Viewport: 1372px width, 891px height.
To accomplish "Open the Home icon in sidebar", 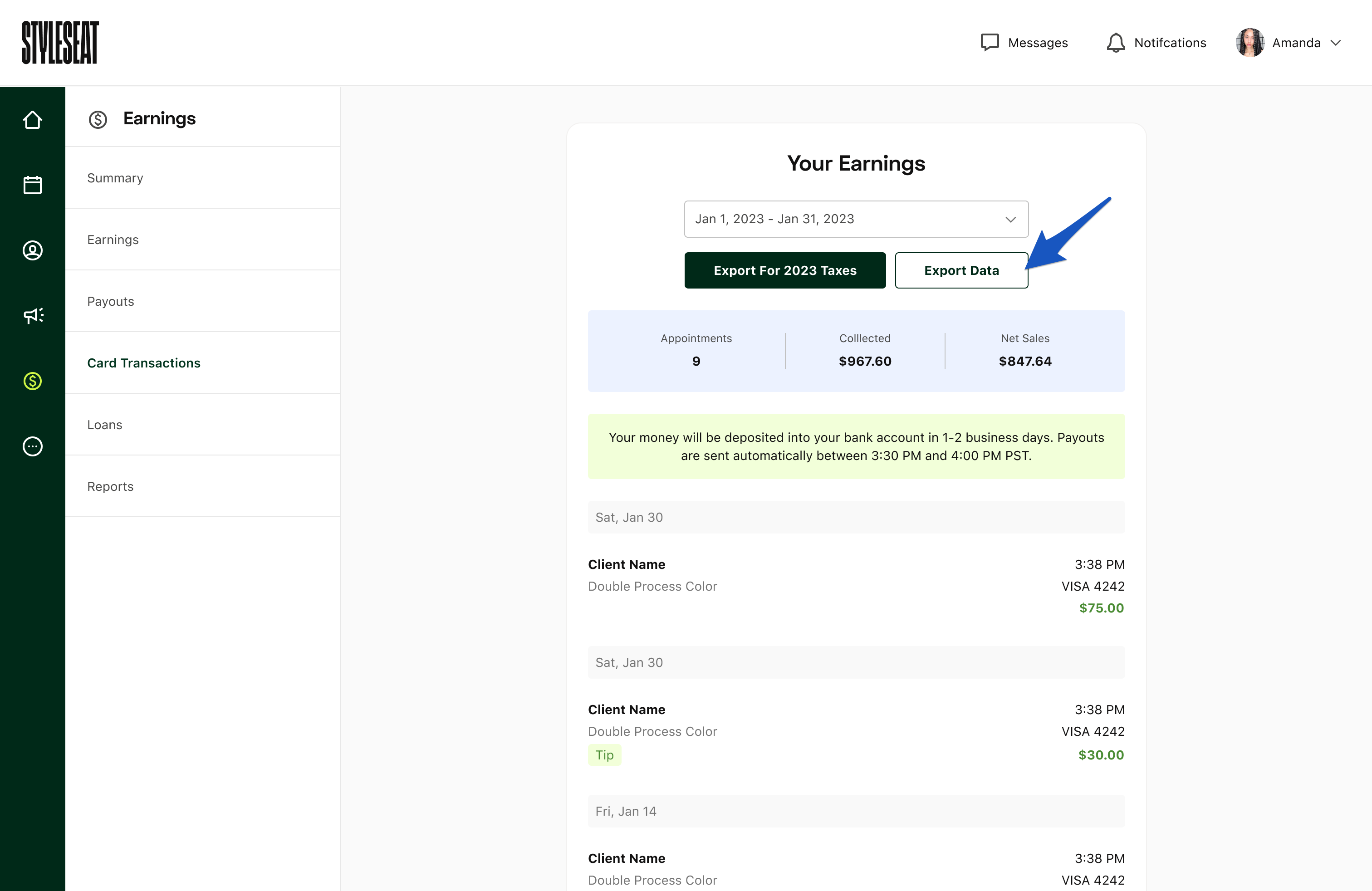I will pyautogui.click(x=32, y=120).
